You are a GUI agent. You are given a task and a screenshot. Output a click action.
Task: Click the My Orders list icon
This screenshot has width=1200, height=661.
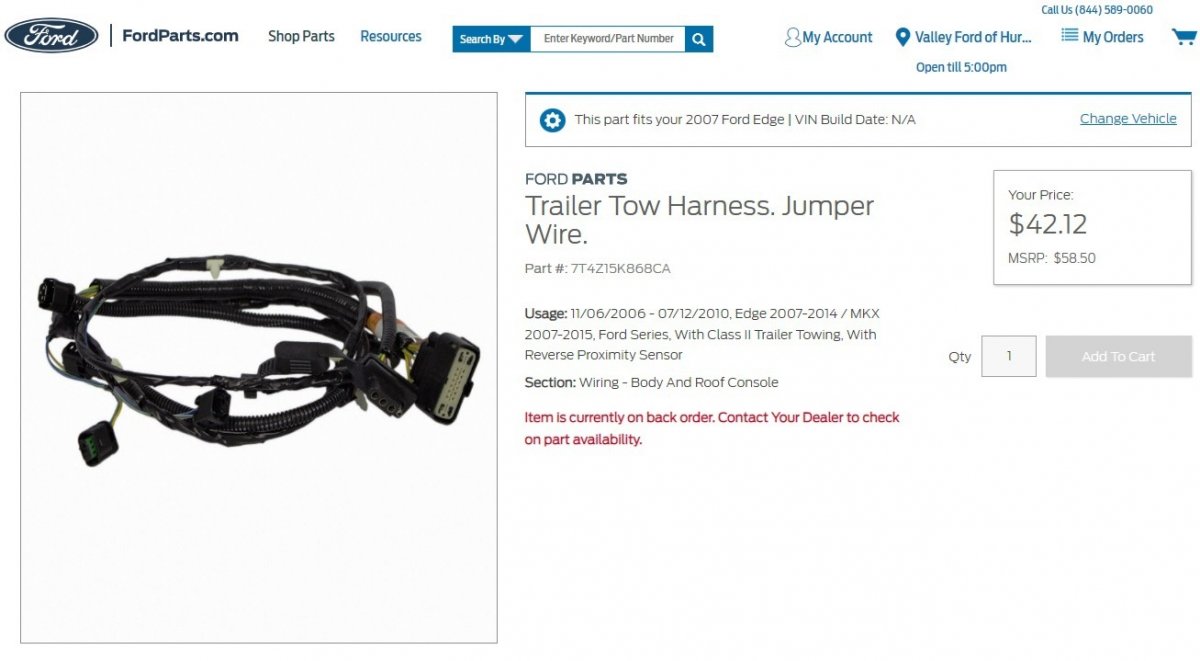coord(1069,36)
